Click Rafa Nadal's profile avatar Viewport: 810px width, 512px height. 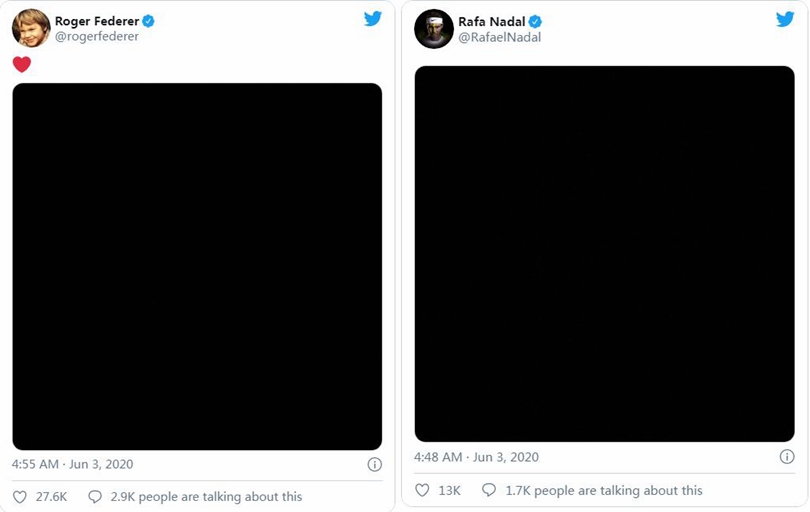(x=434, y=29)
